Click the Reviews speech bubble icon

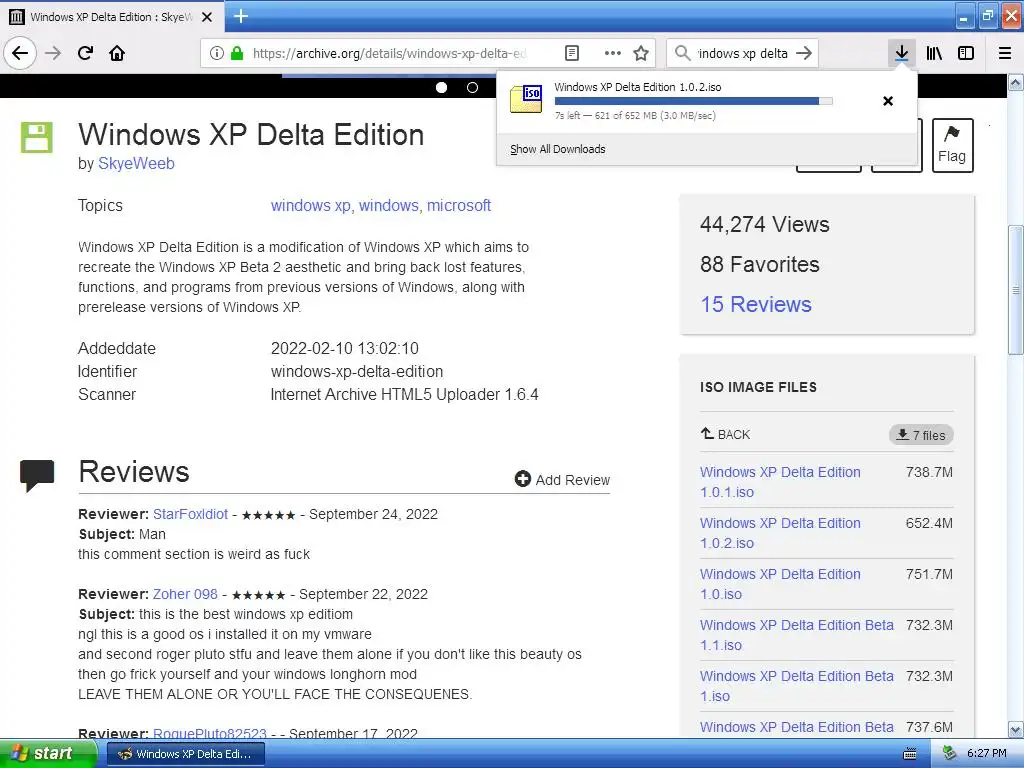point(37,475)
